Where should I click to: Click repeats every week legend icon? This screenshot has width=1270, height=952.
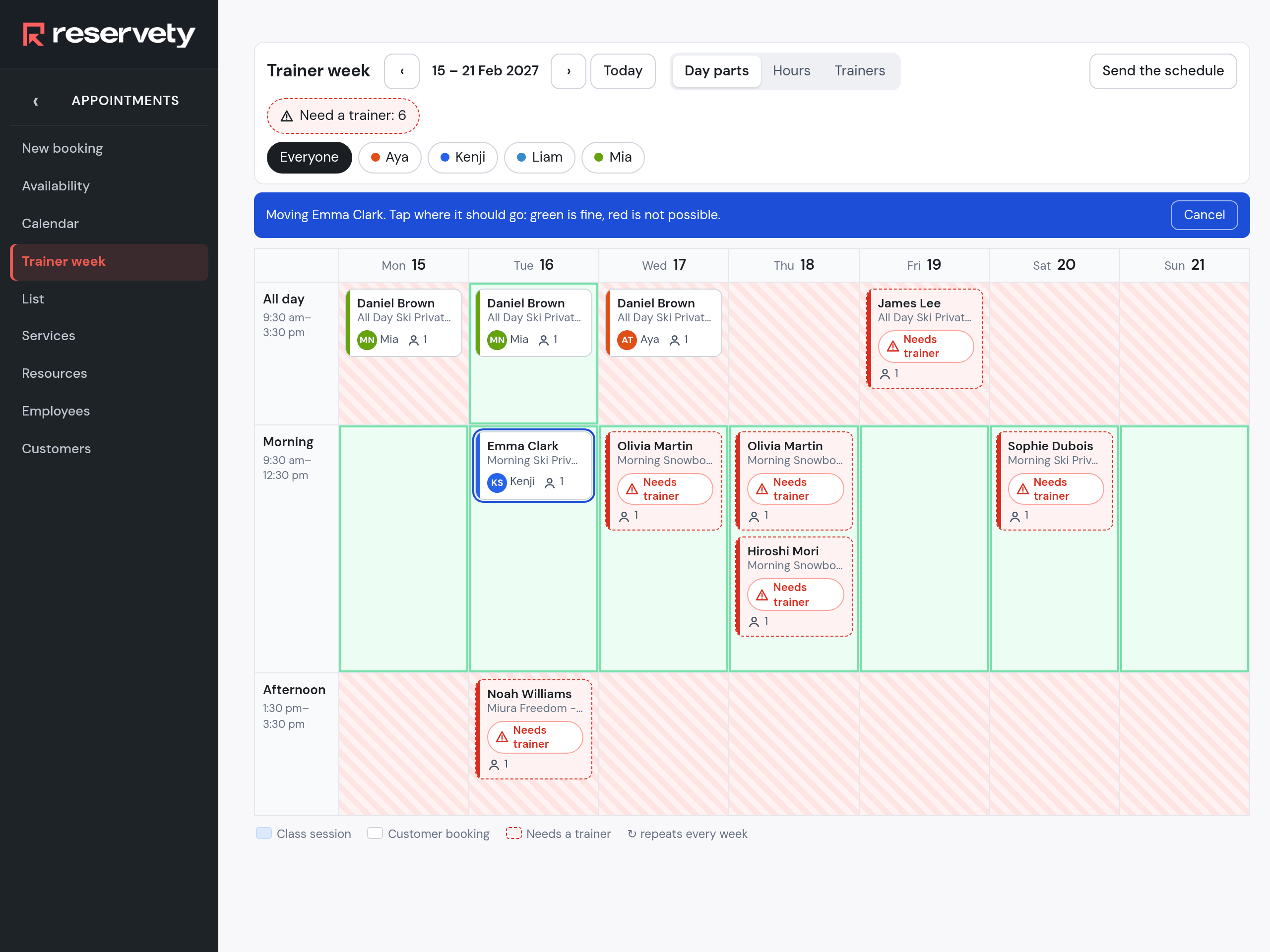pos(632,834)
